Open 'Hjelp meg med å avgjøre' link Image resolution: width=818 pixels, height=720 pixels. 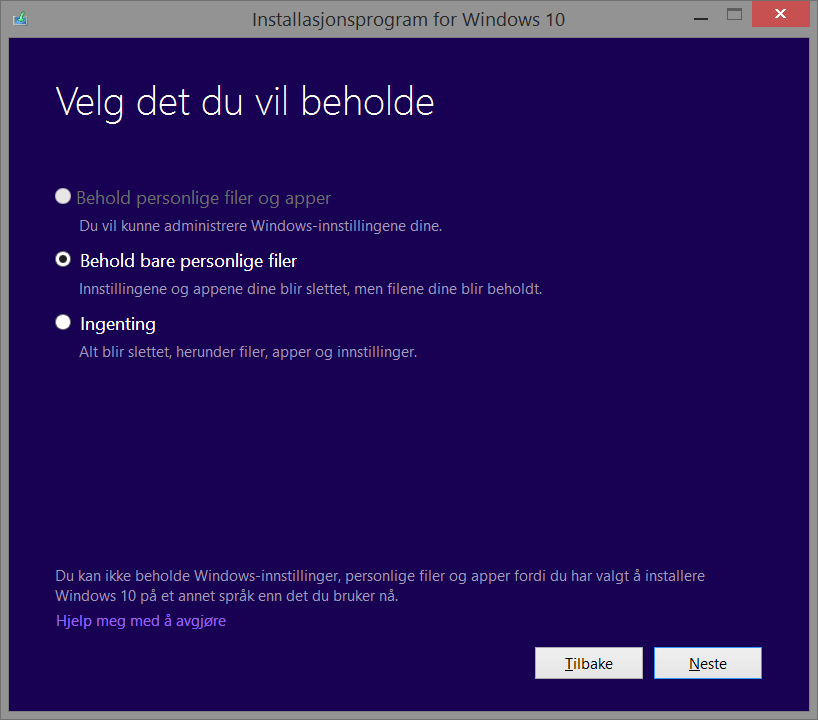[x=141, y=621]
